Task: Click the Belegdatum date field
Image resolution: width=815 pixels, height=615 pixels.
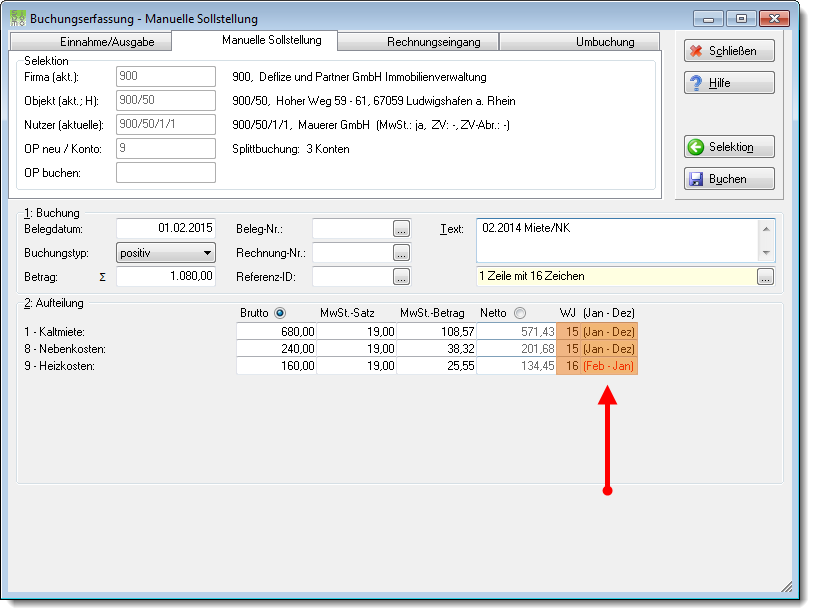Action: [166, 228]
